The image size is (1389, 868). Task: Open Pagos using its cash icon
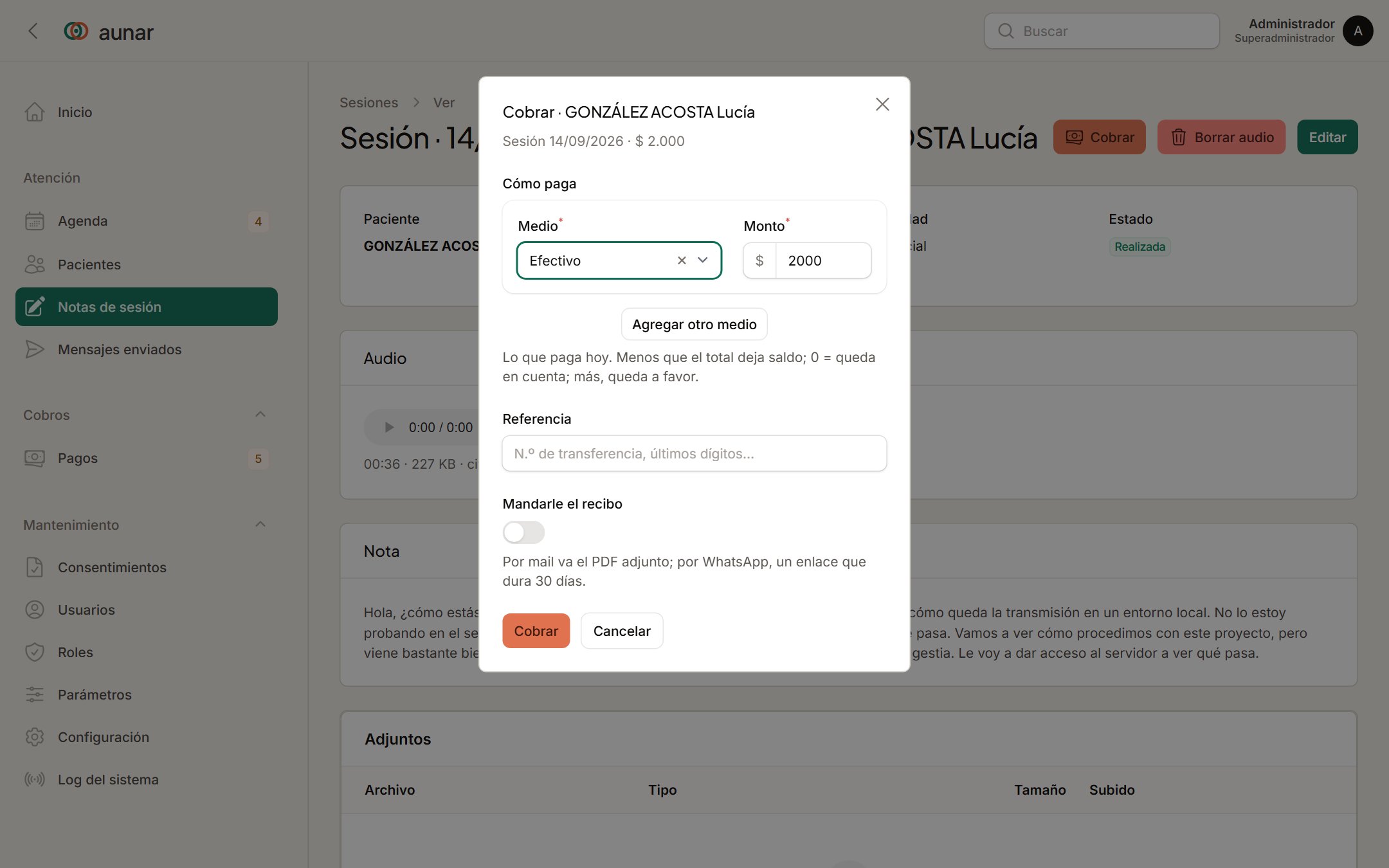(x=35, y=458)
